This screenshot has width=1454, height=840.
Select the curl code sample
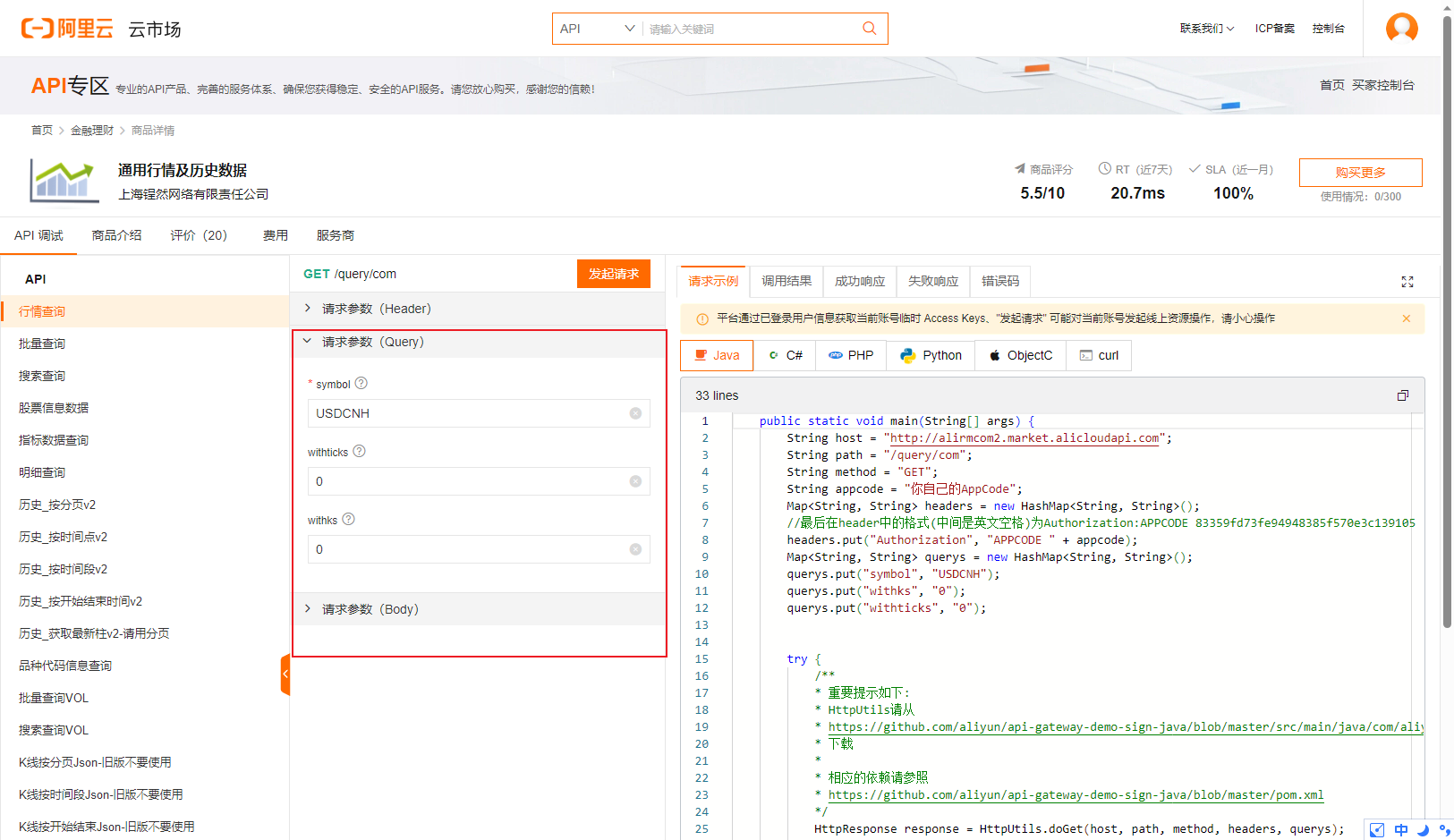coord(1099,355)
